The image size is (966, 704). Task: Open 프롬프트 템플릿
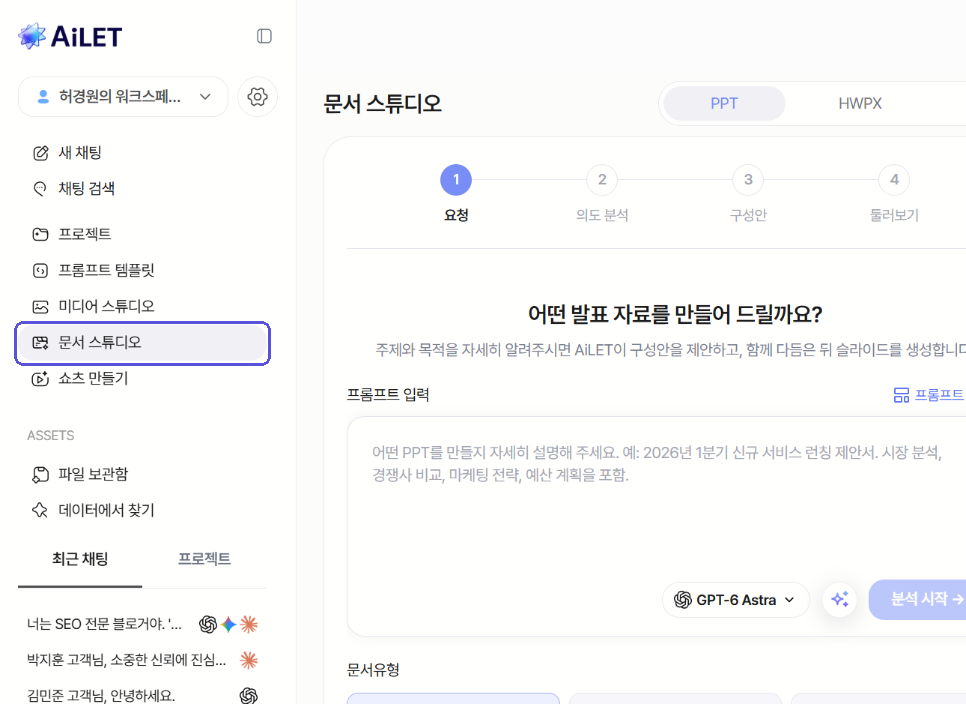(x=143, y=270)
